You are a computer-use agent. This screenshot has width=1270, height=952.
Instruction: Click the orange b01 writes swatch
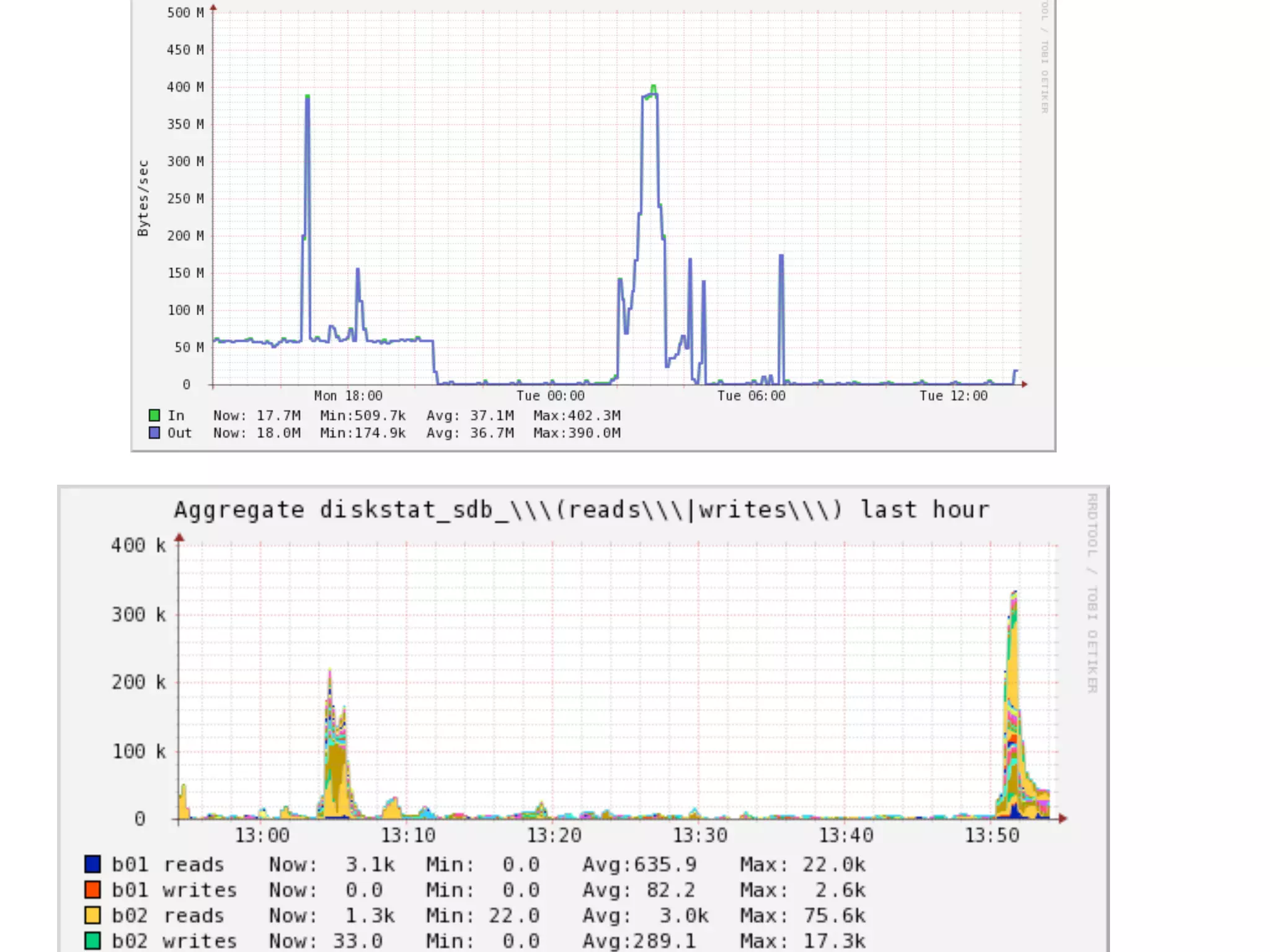[x=92, y=889]
